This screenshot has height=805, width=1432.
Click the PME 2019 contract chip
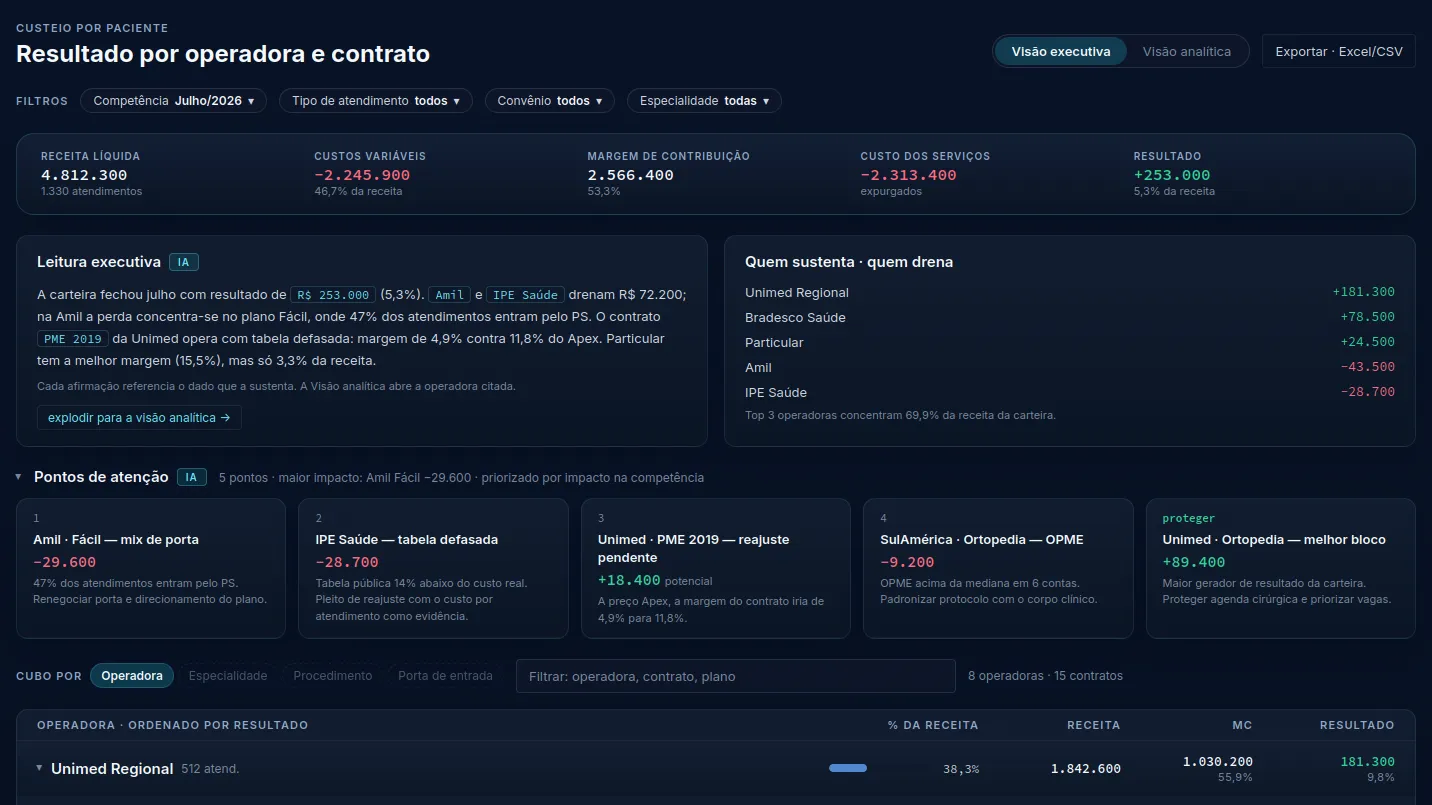(73, 339)
